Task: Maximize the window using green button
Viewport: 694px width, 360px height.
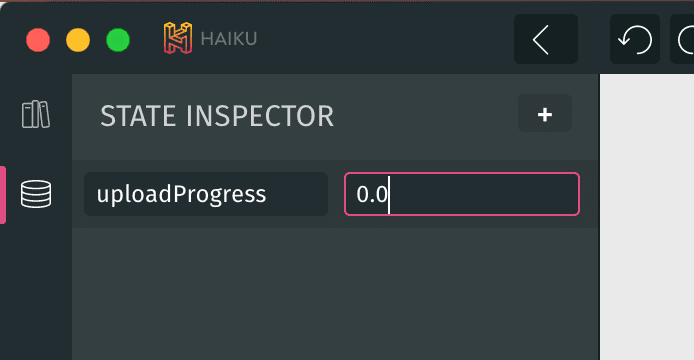Action: coord(118,40)
